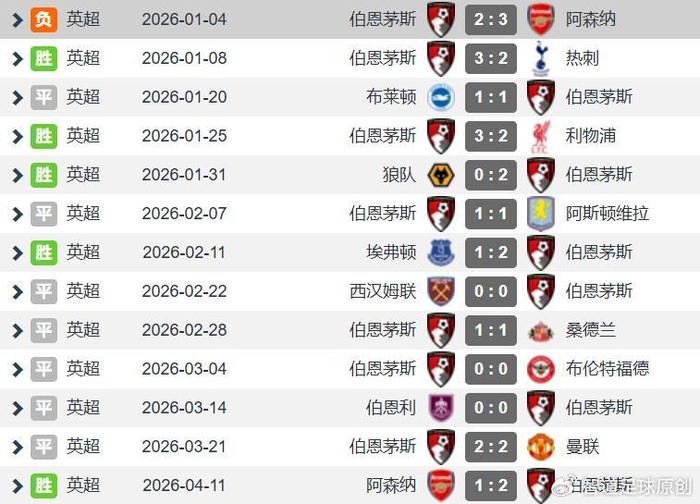Image resolution: width=700 pixels, height=504 pixels.
Task: Click the green 胜 badge on 2026-01-08
Action: click(x=44, y=58)
